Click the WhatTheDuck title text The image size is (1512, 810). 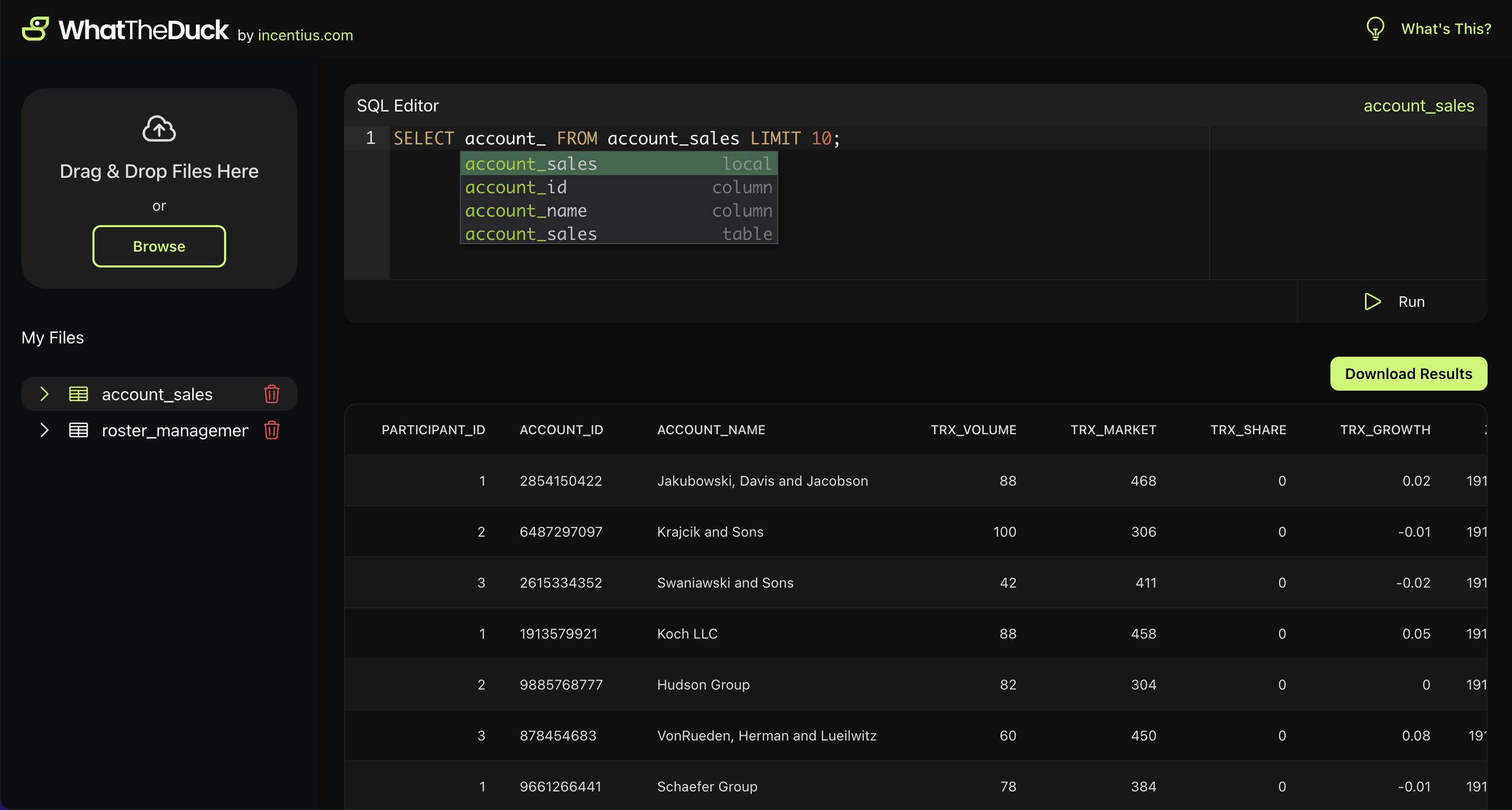[x=143, y=29]
